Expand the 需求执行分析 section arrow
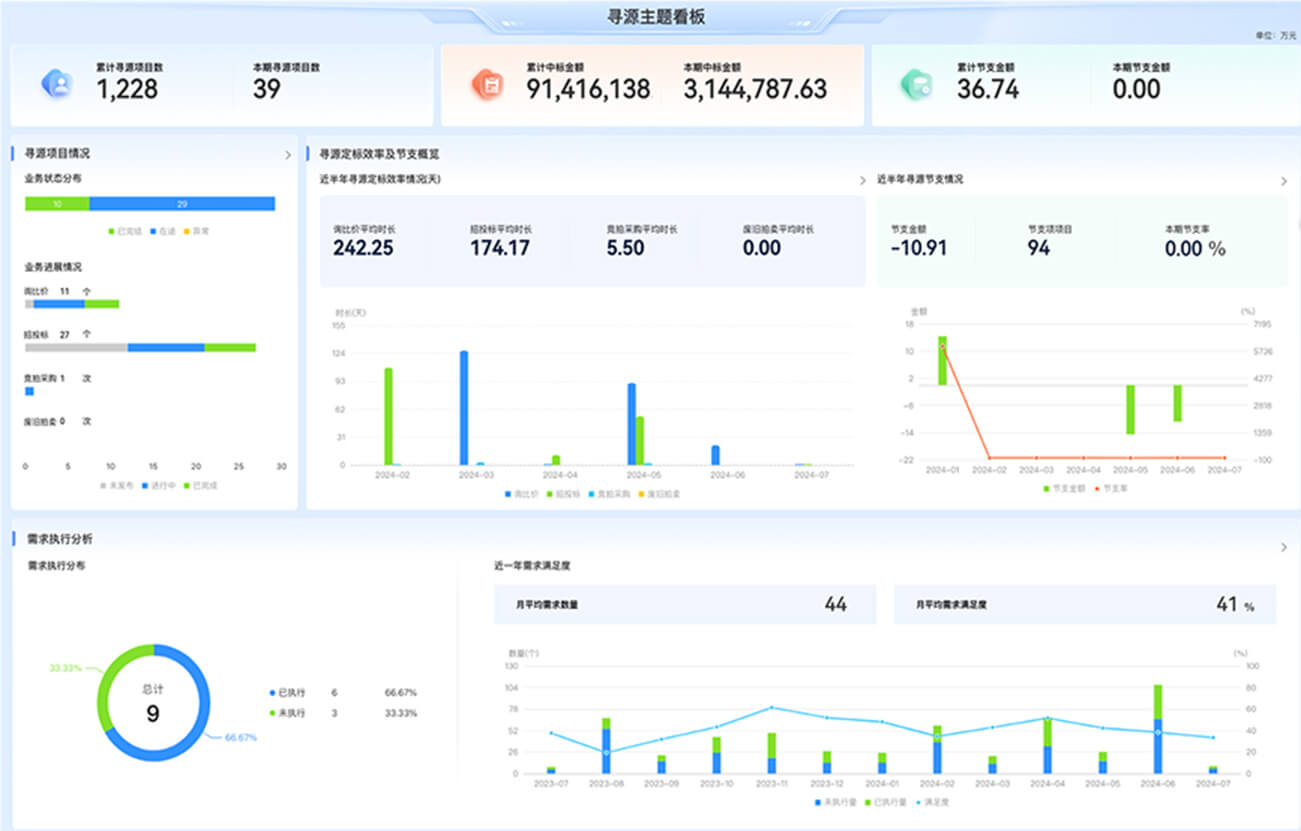 tap(1284, 548)
